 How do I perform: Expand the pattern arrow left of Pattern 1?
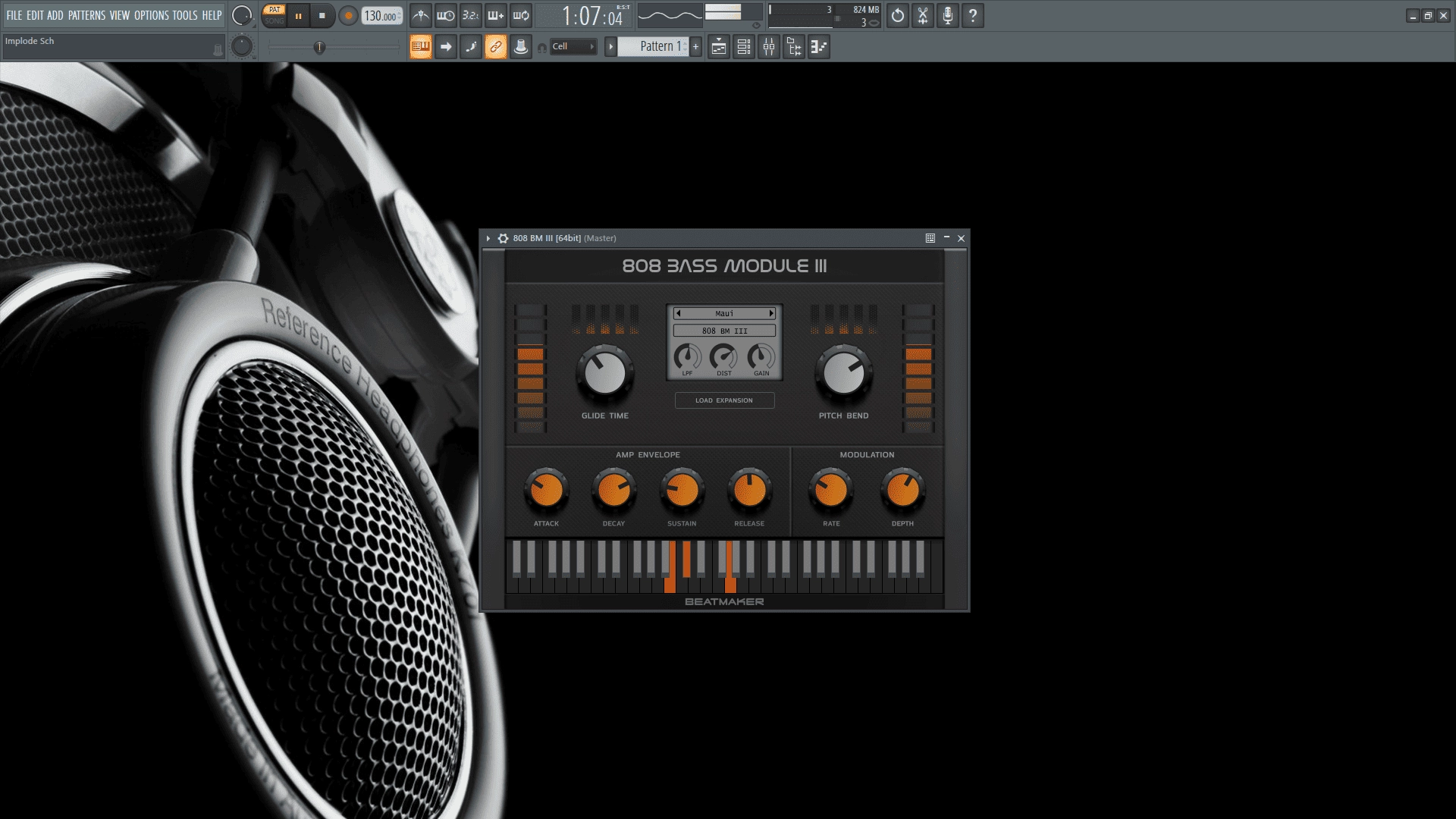pyautogui.click(x=610, y=46)
